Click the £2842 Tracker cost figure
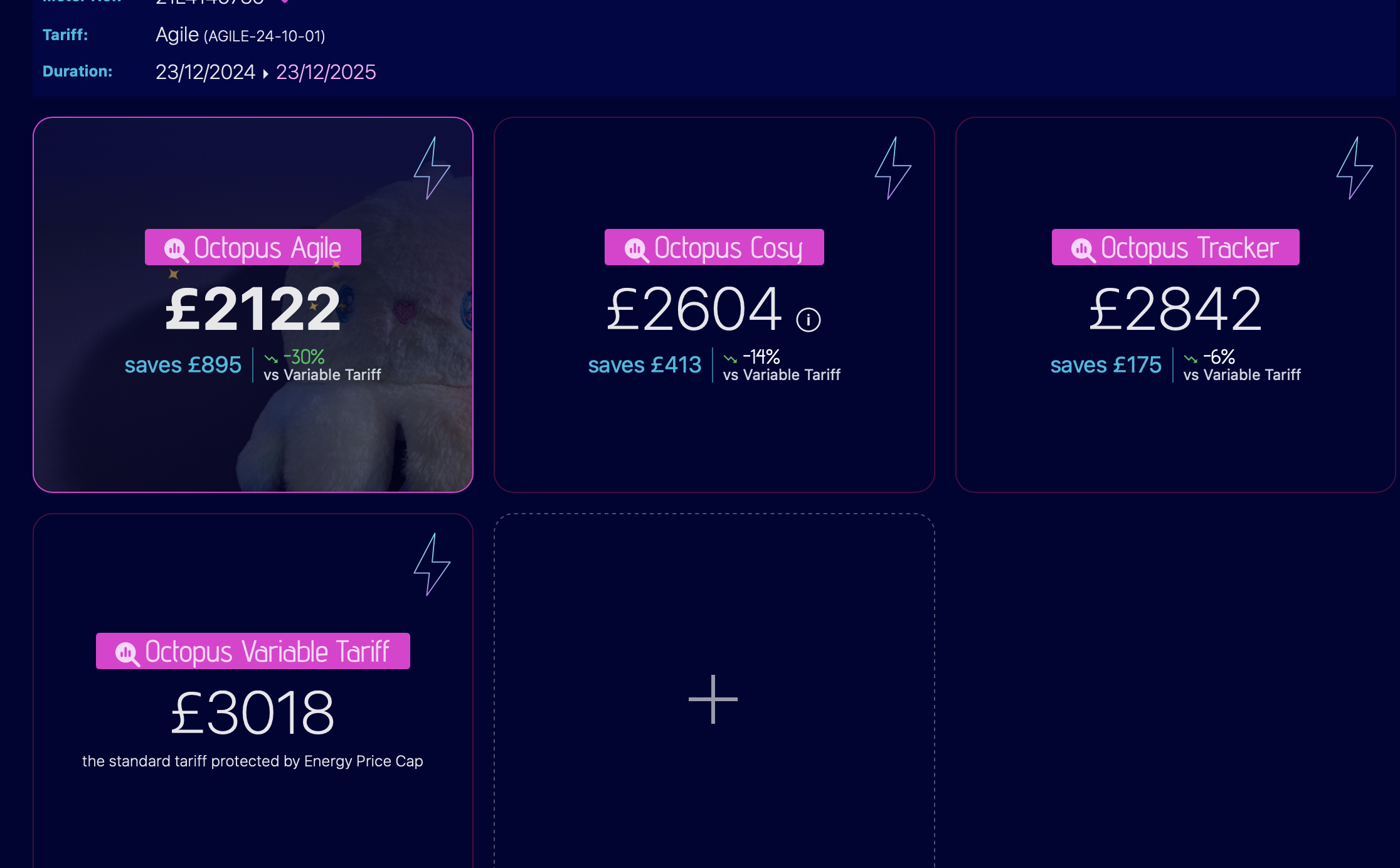Image resolution: width=1400 pixels, height=868 pixels. pyautogui.click(x=1175, y=309)
